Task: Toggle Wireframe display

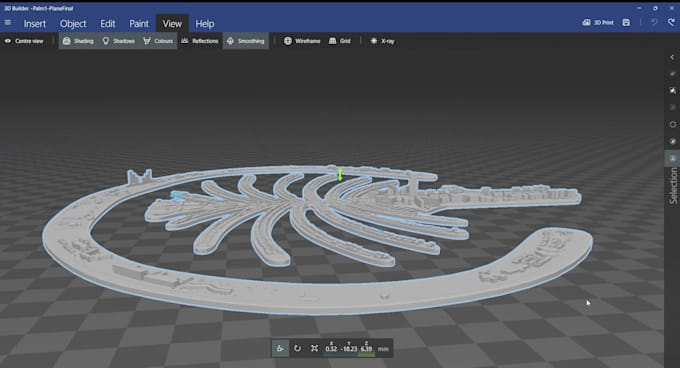Action: [302, 41]
